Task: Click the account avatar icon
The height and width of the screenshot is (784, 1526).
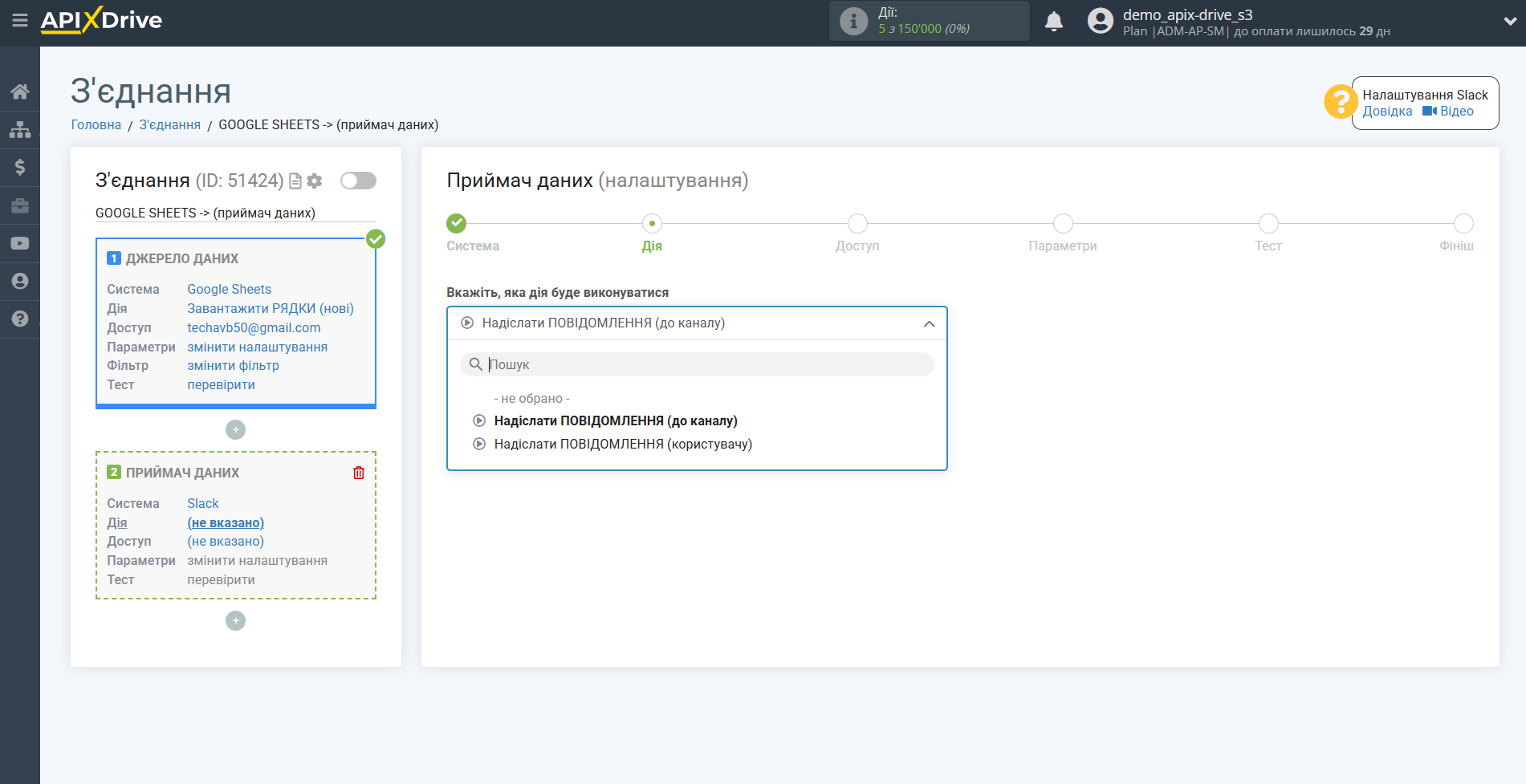Action: 1101,21
